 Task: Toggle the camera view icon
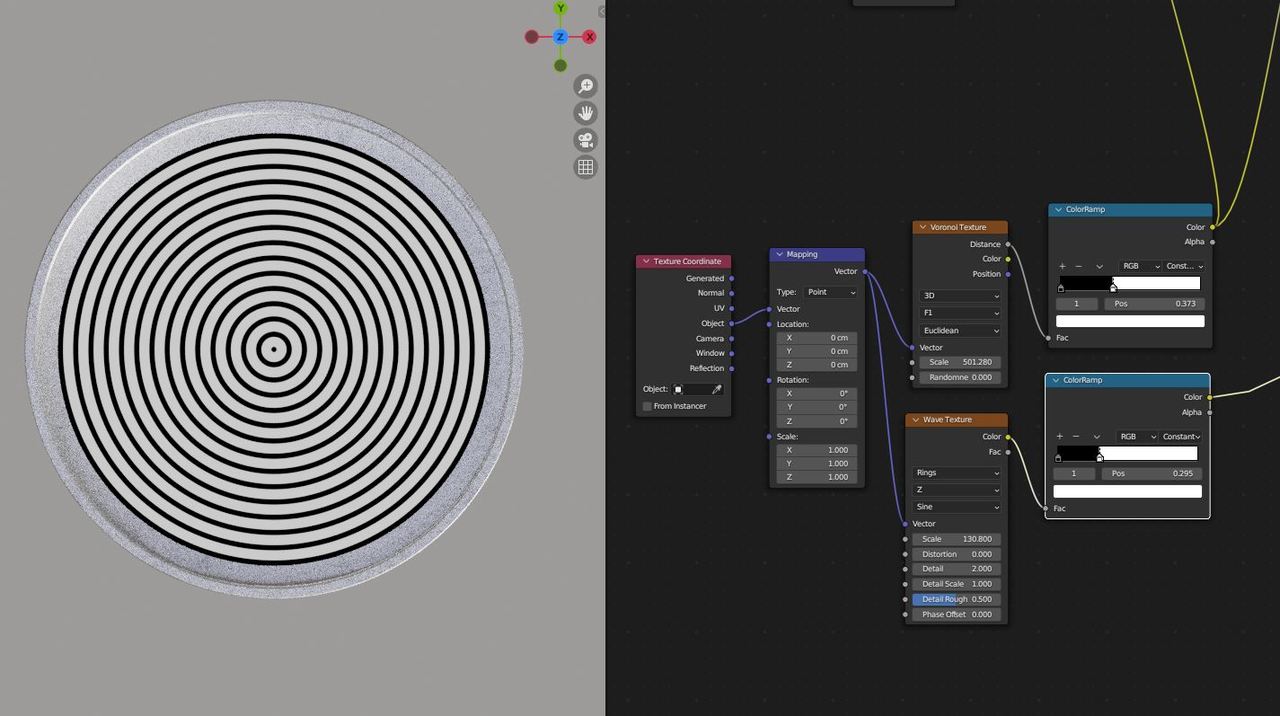point(585,140)
